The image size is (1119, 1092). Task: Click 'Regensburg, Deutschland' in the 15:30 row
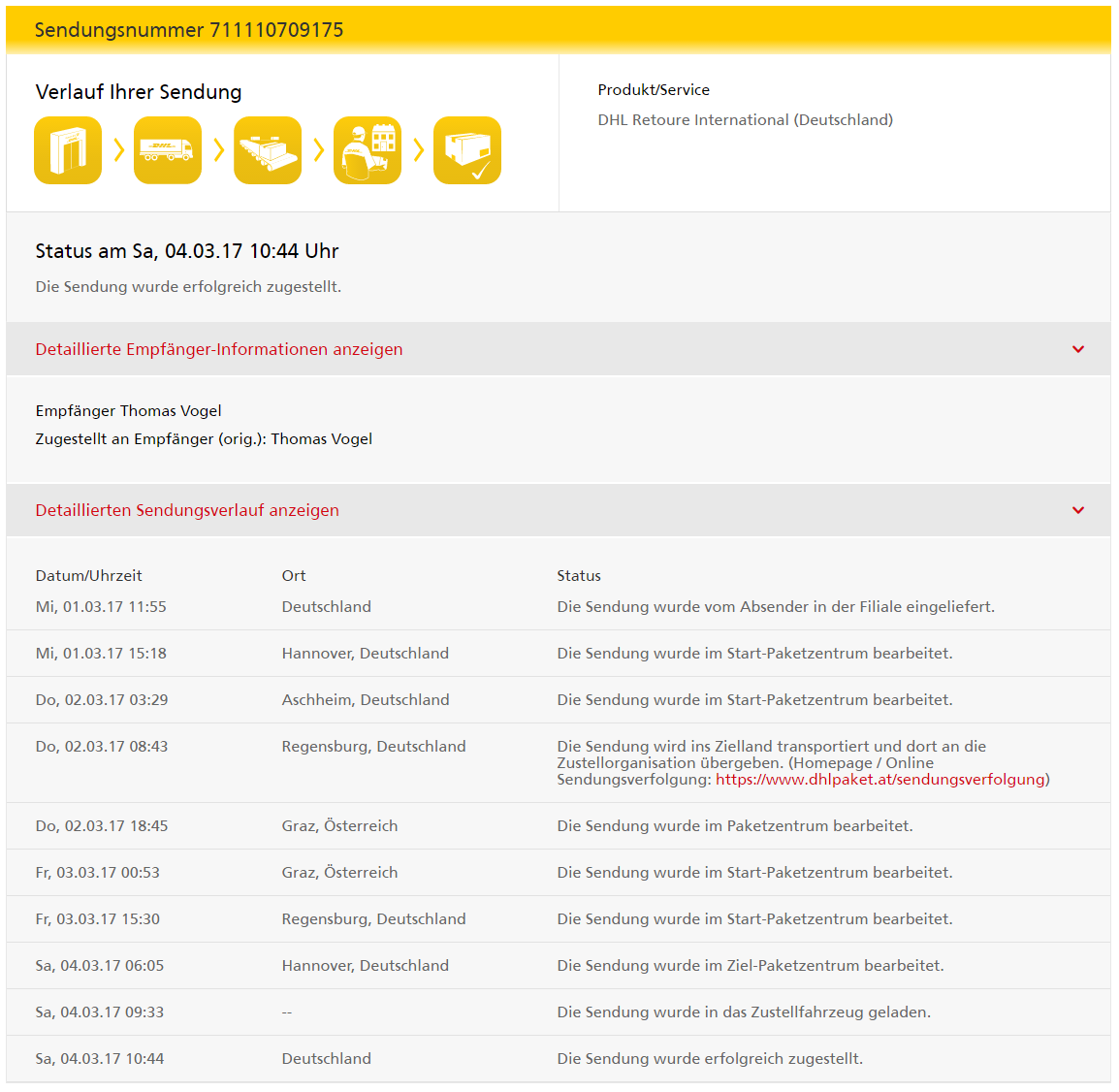tap(374, 918)
